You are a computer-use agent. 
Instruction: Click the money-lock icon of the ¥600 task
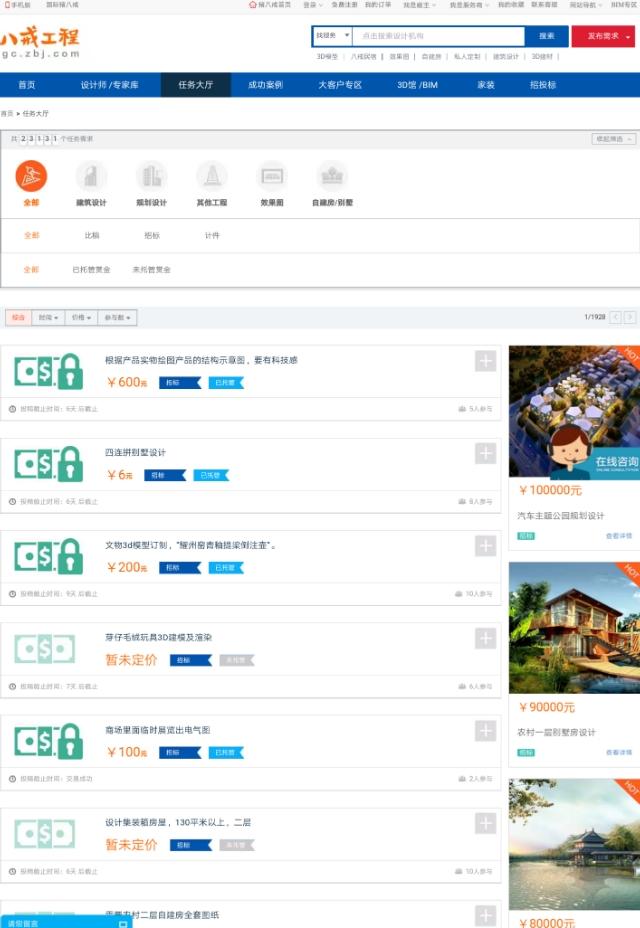click(49, 371)
